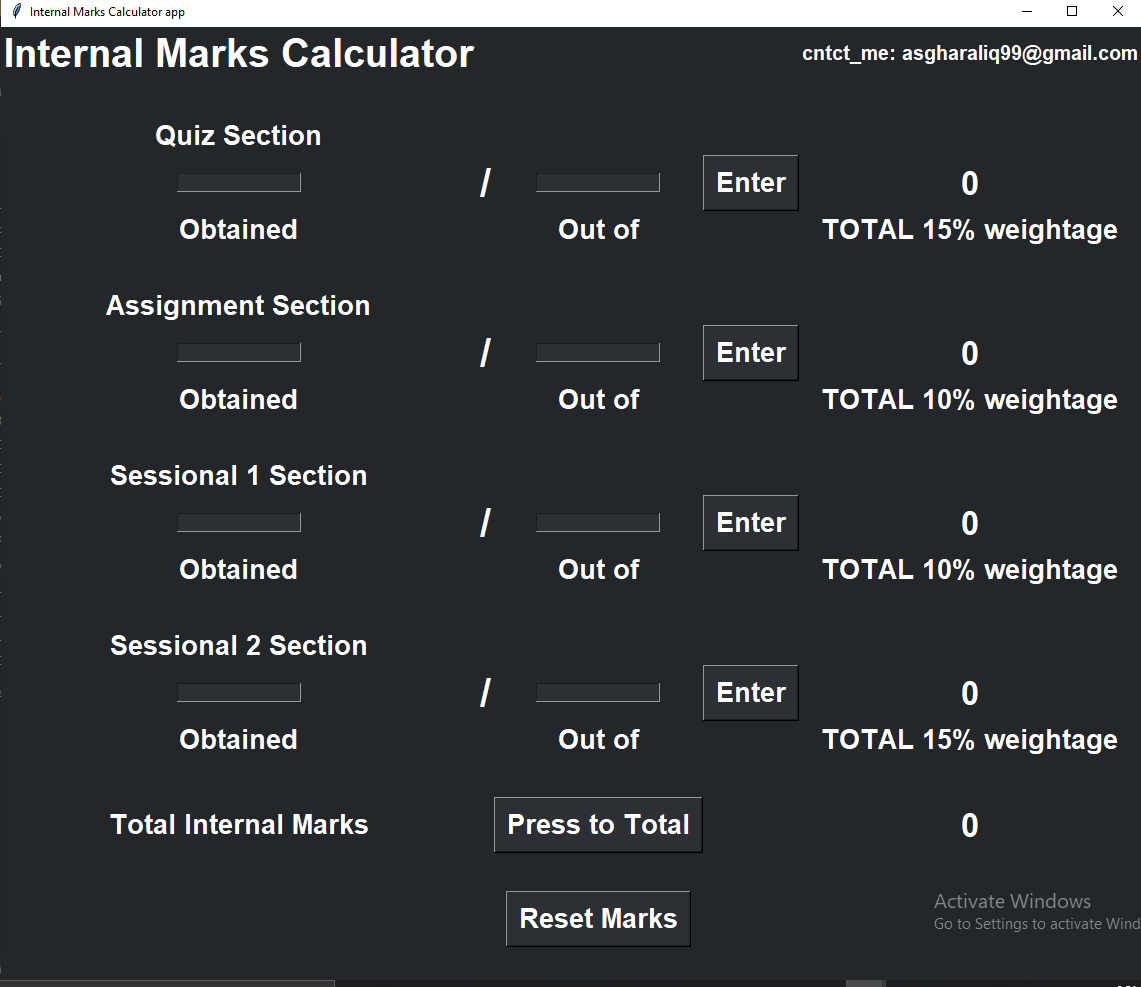This screenshot has width=1141, height=987.
Task: Click the Out of field in Quiz Section
Action: click(597, 182)
